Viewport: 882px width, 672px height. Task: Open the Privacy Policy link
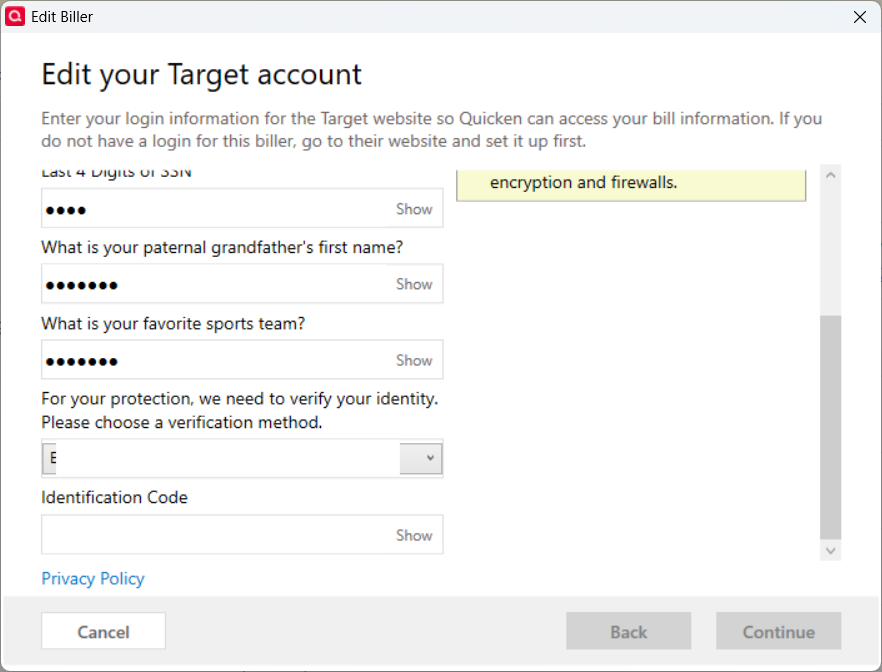coord(93,579)
